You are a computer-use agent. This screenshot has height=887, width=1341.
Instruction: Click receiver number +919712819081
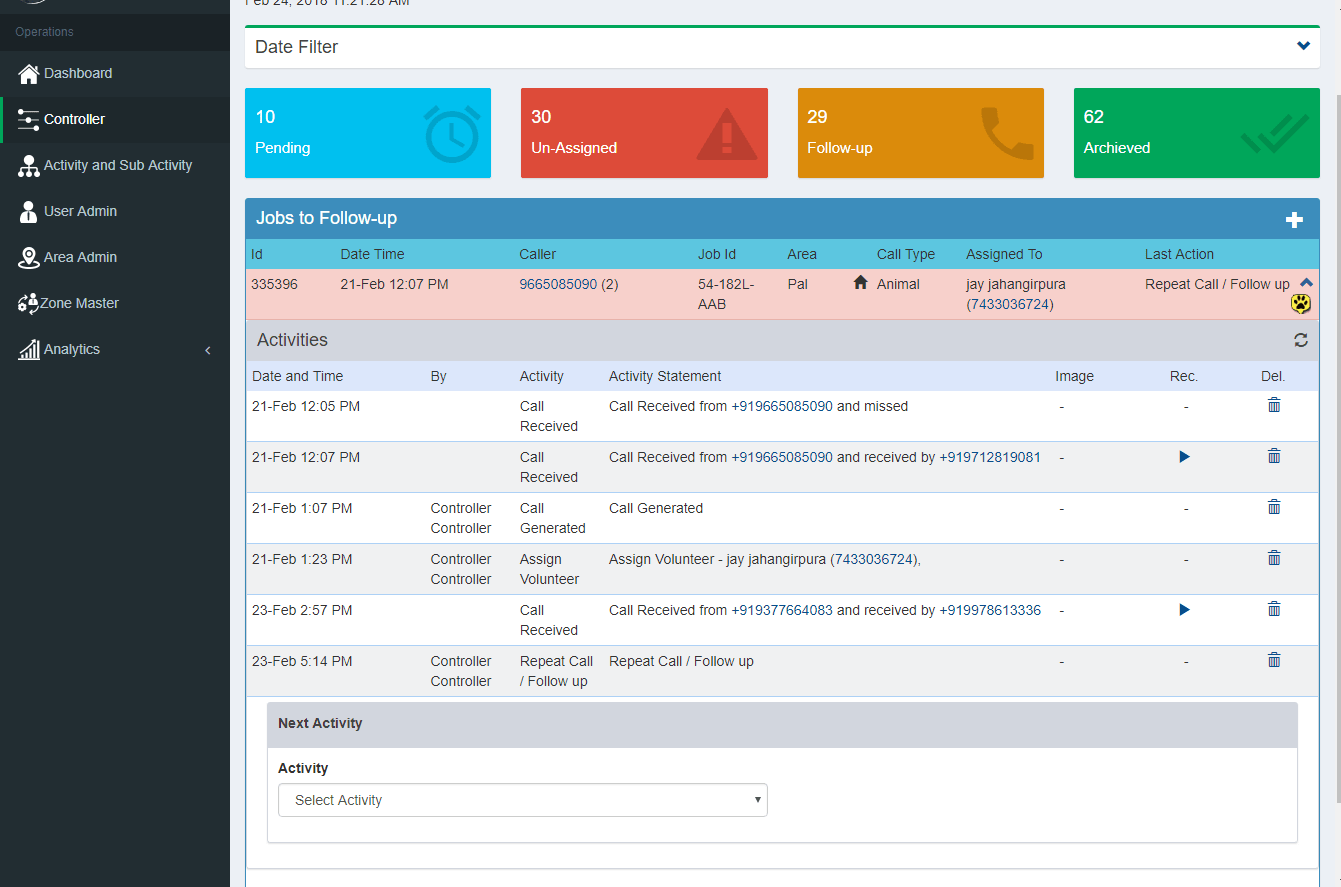[990, 457]
